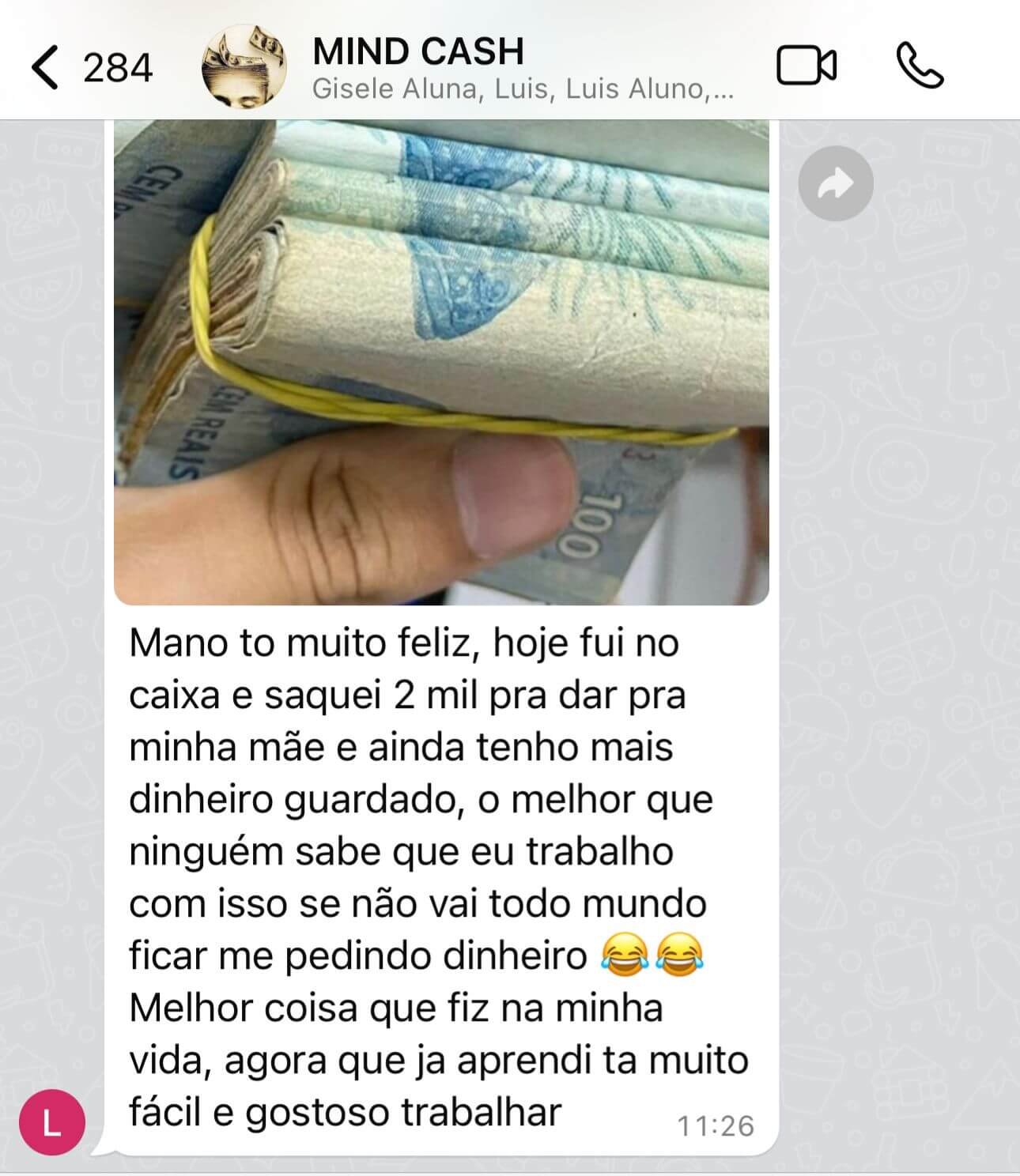Tap 'CEM REAIS' text on the banknote
The image size is (1020, 1176).
pos(185,431)
